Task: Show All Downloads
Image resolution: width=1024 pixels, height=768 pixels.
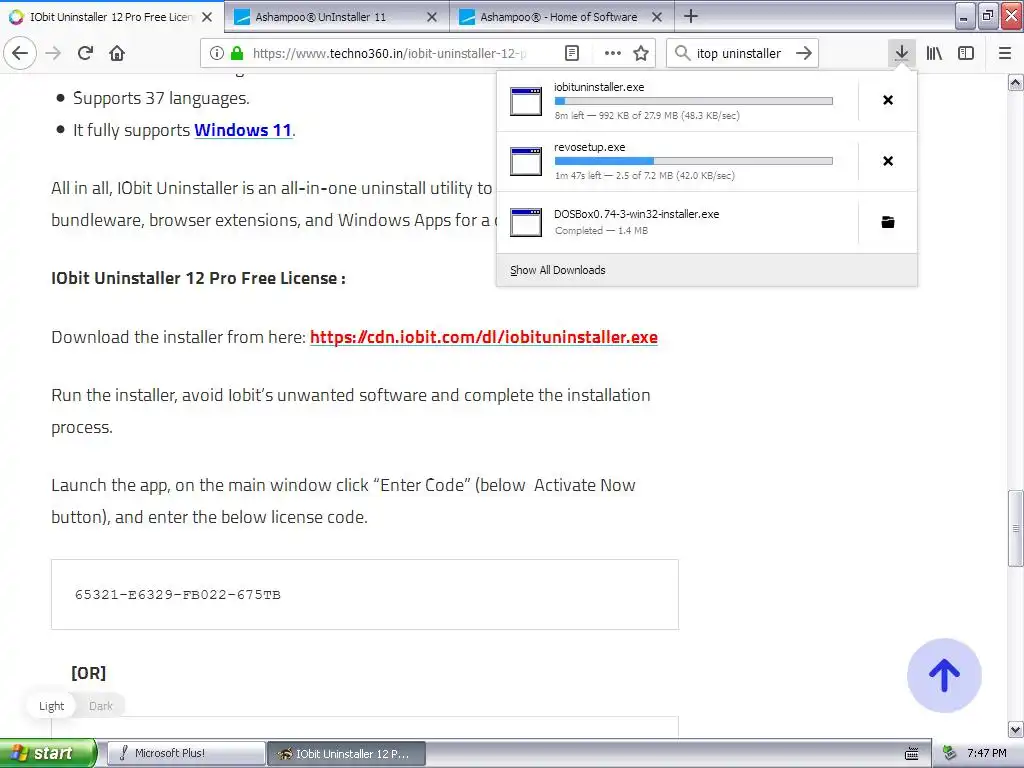Action: coord(558,270)
